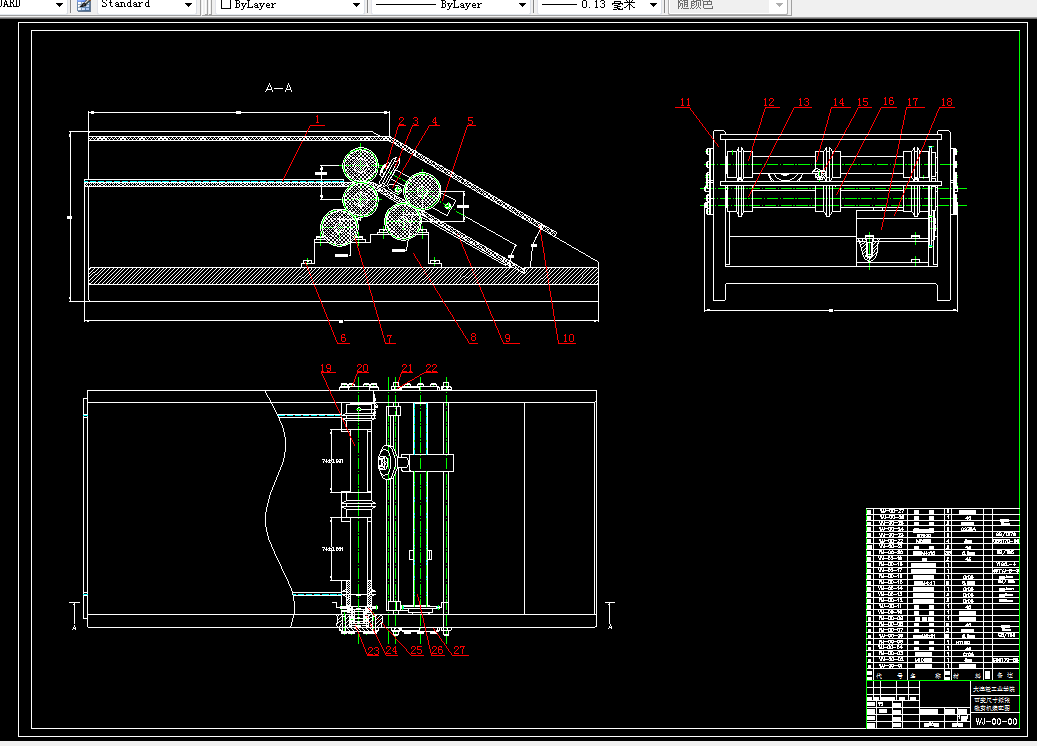Select part callout label 19
1037x746 pixels.
326,368
